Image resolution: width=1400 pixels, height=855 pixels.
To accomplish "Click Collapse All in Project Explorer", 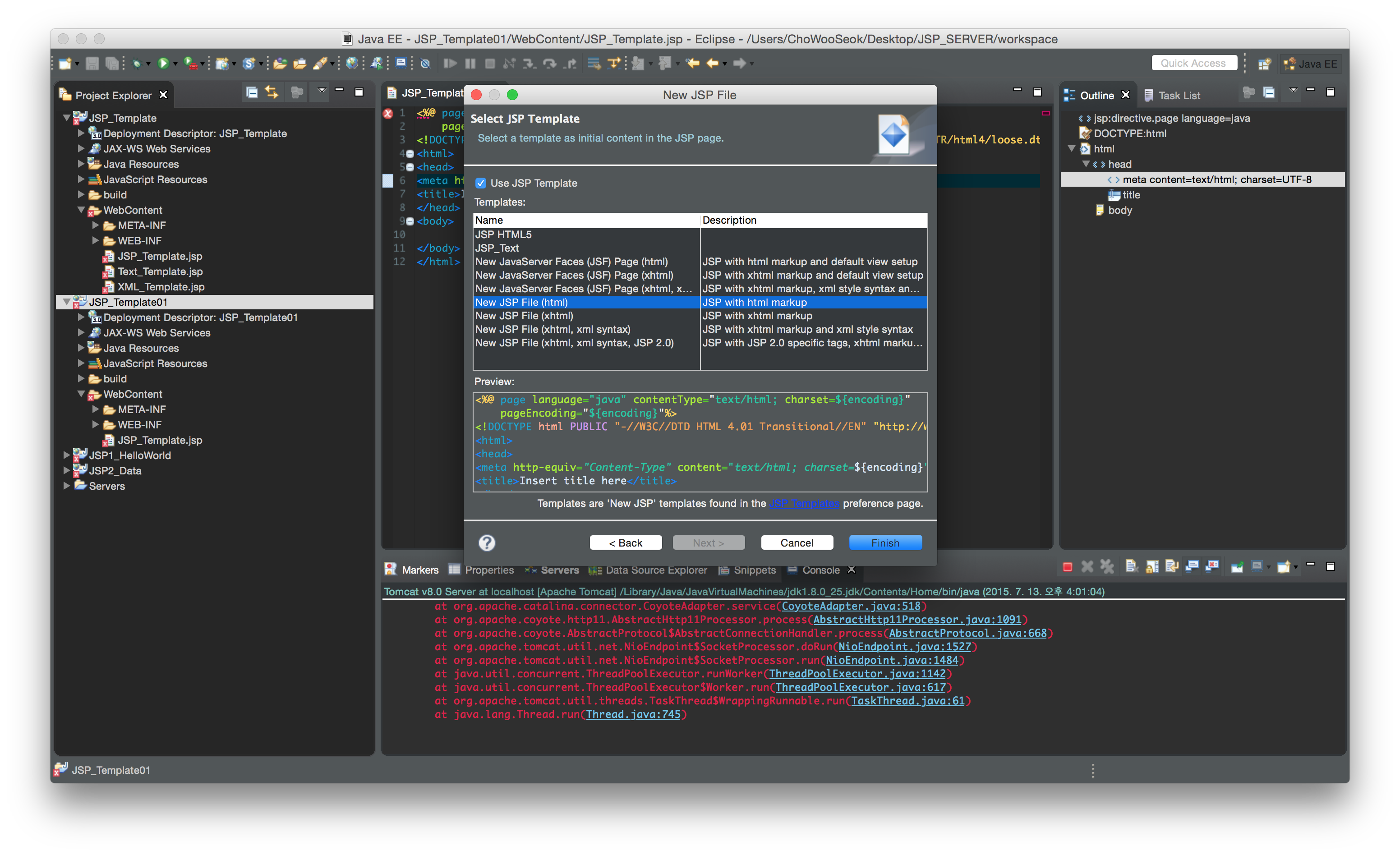I will (252, 92).
